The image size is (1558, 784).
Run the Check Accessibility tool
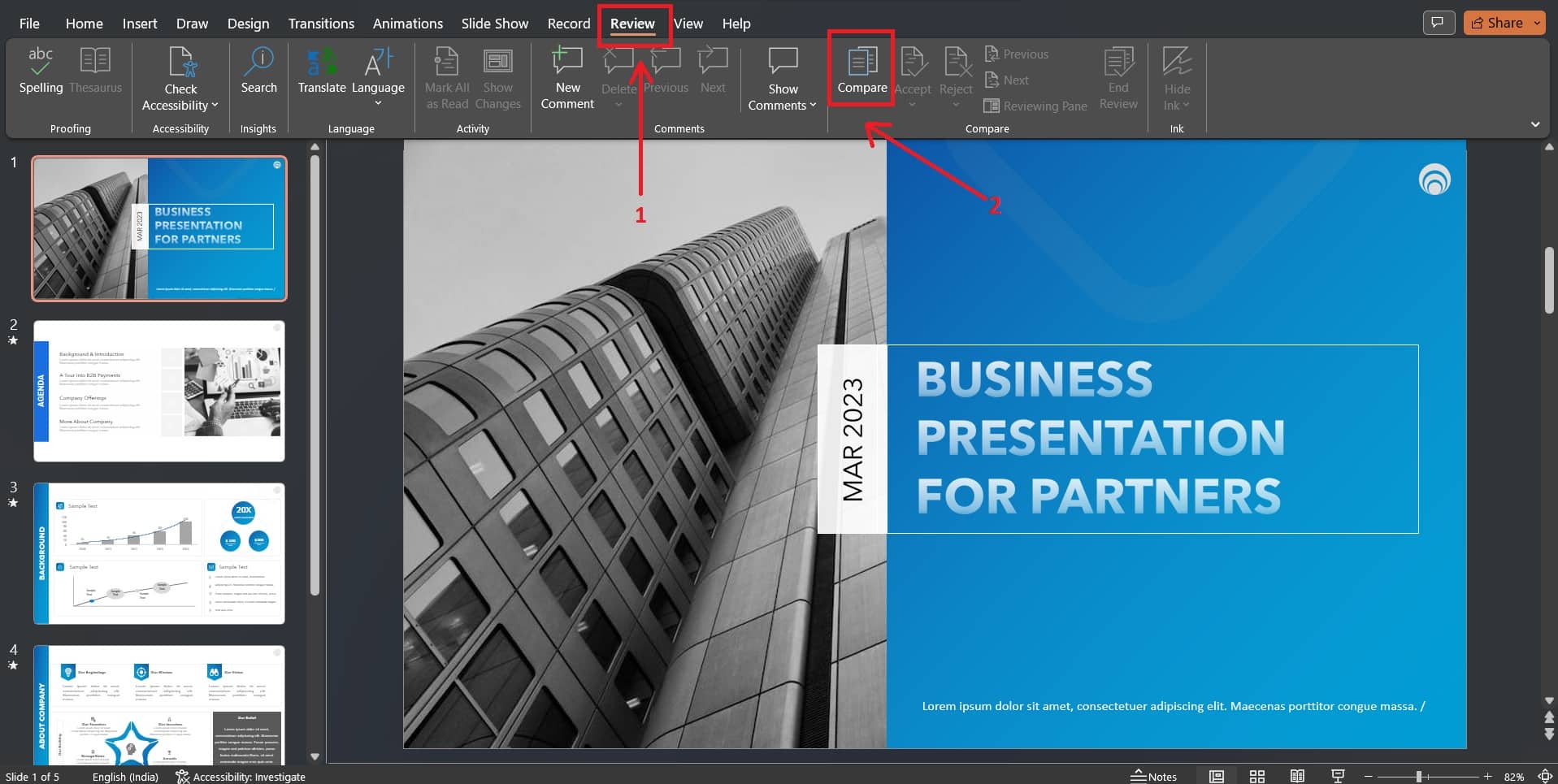coord(180,77)
